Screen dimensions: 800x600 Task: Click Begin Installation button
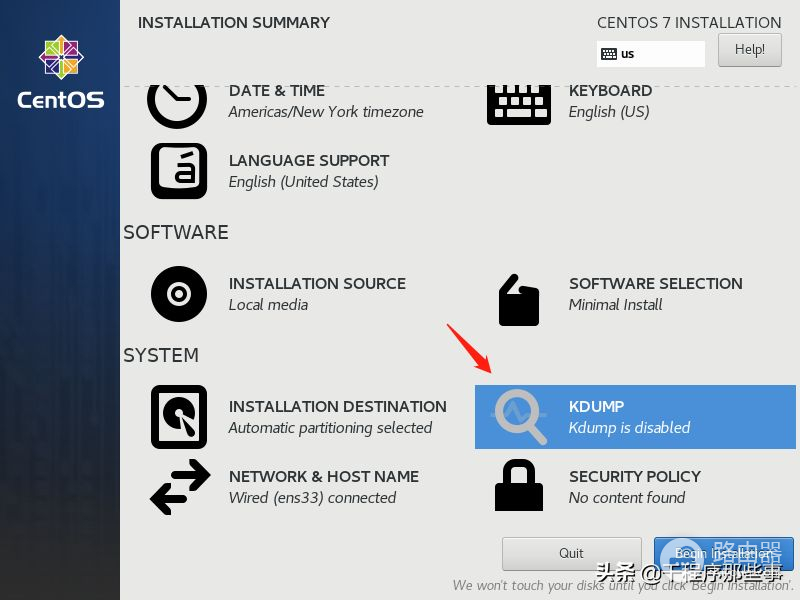pyautogui.click(x=723, y=554)
